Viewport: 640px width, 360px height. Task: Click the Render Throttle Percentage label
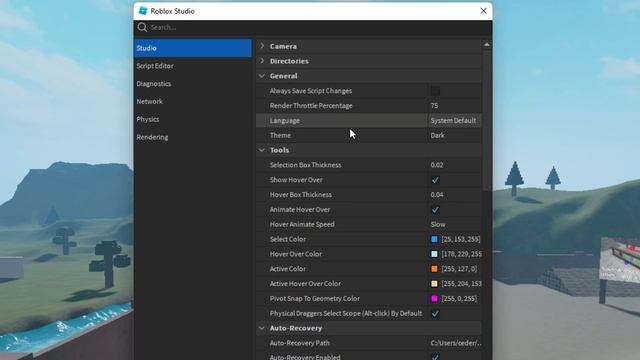click(311, 106)
